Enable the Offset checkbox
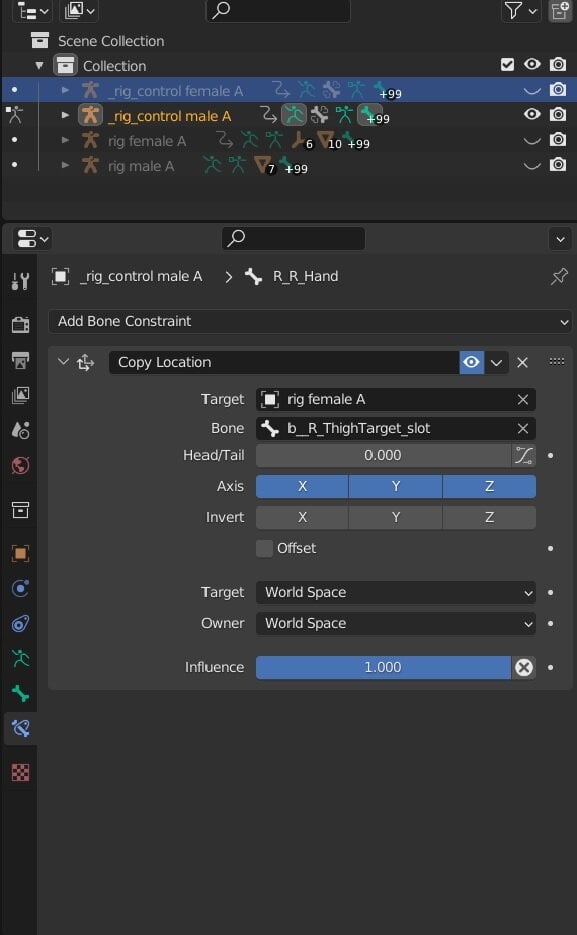 (x=264, y=548)
